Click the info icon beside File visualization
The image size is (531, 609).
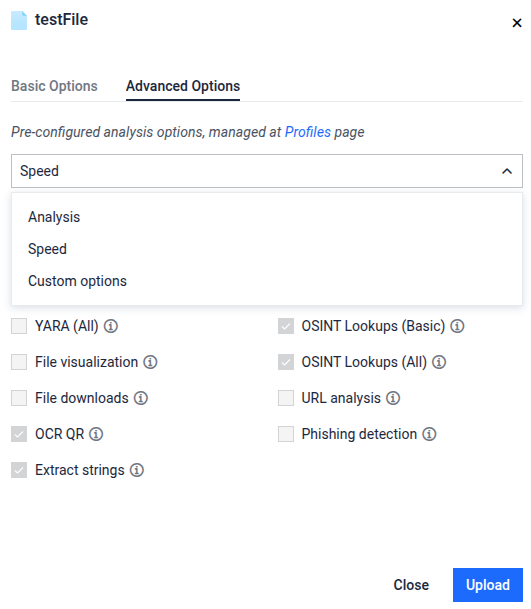(x=150, y=362)
